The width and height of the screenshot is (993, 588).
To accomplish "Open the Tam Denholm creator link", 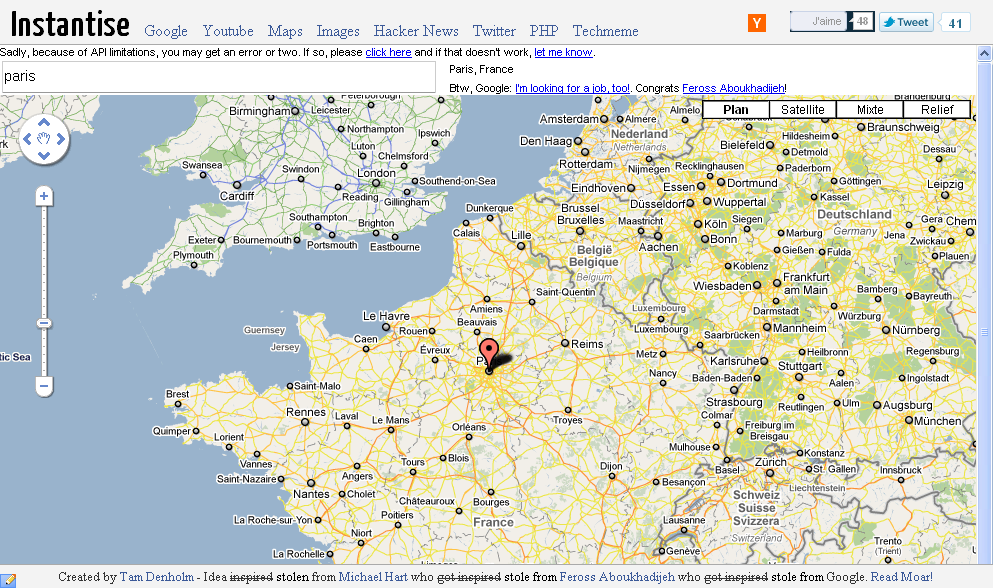I will (x=156, y=577).
